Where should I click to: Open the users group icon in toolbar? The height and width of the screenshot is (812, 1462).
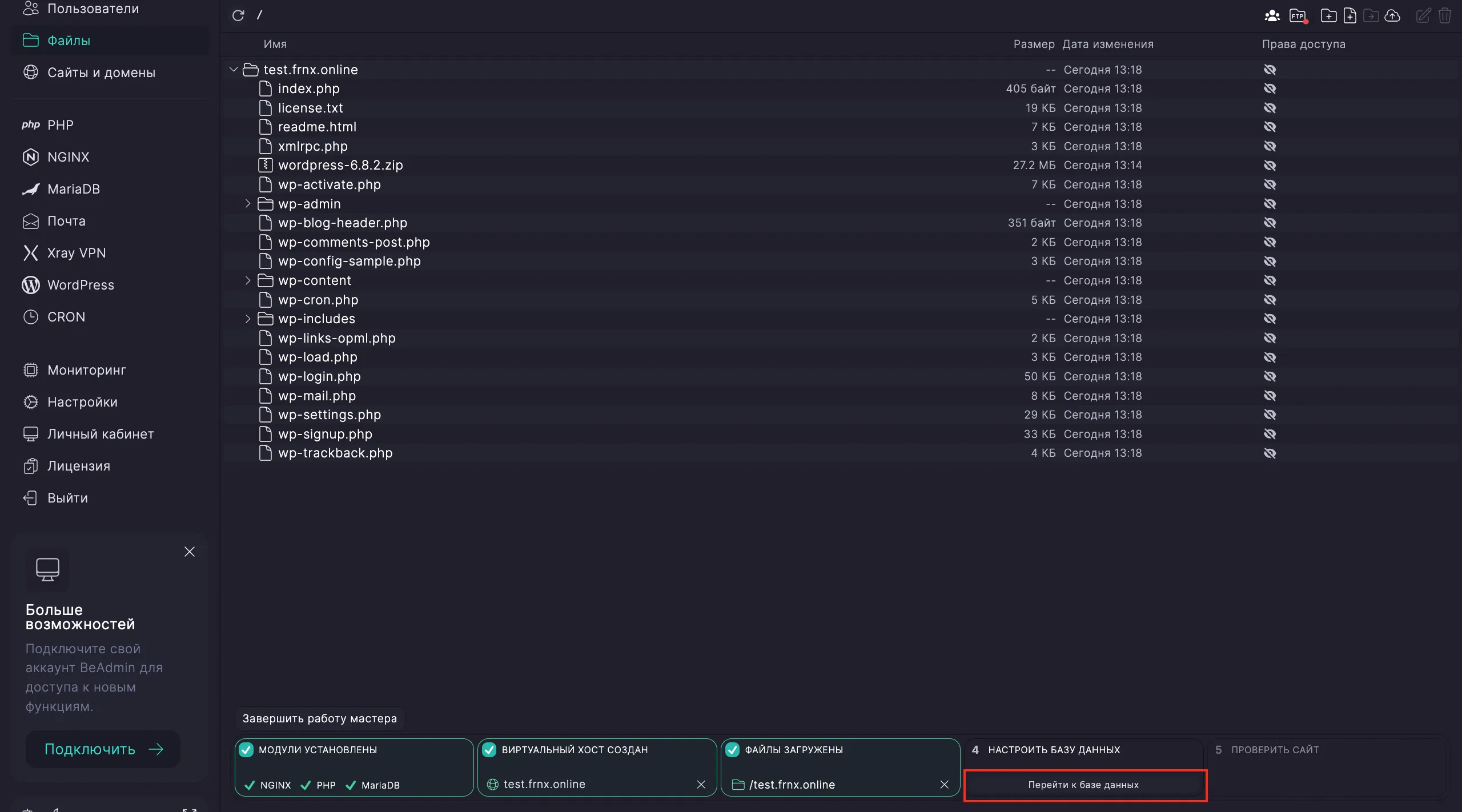(1272, 15)
